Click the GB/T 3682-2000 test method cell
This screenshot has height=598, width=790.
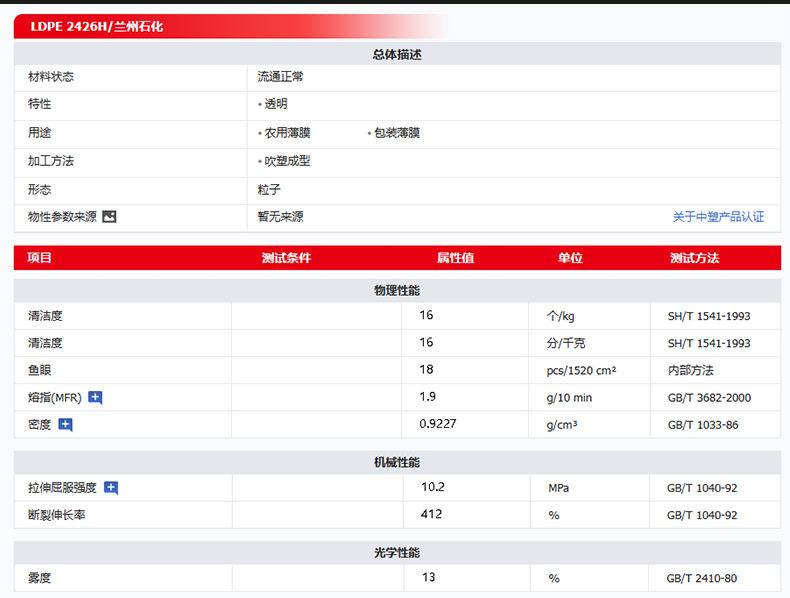(x=709, y=398)
